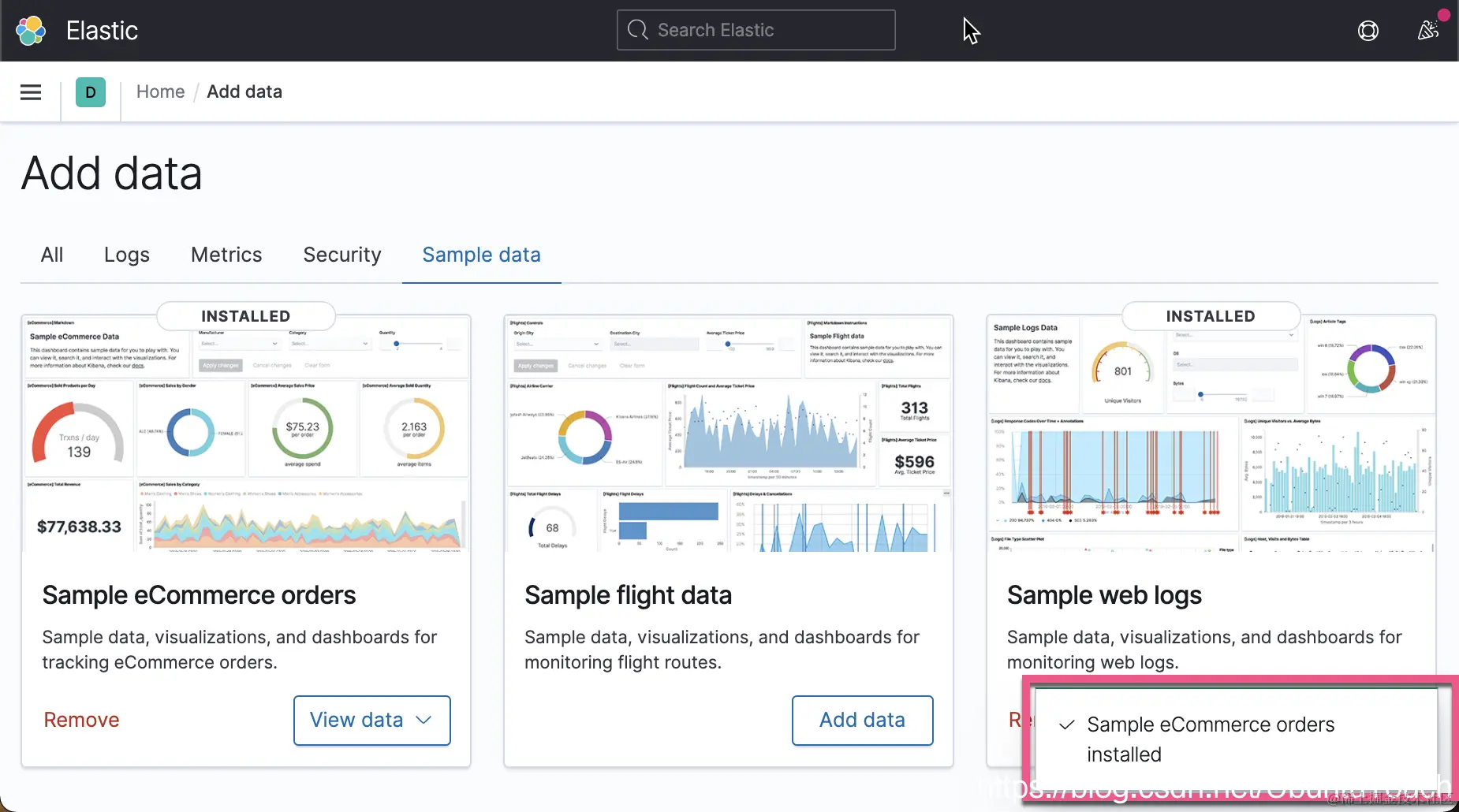
Task: Click the Sample web logs dashboard thumbnail
Action: 1211,433
